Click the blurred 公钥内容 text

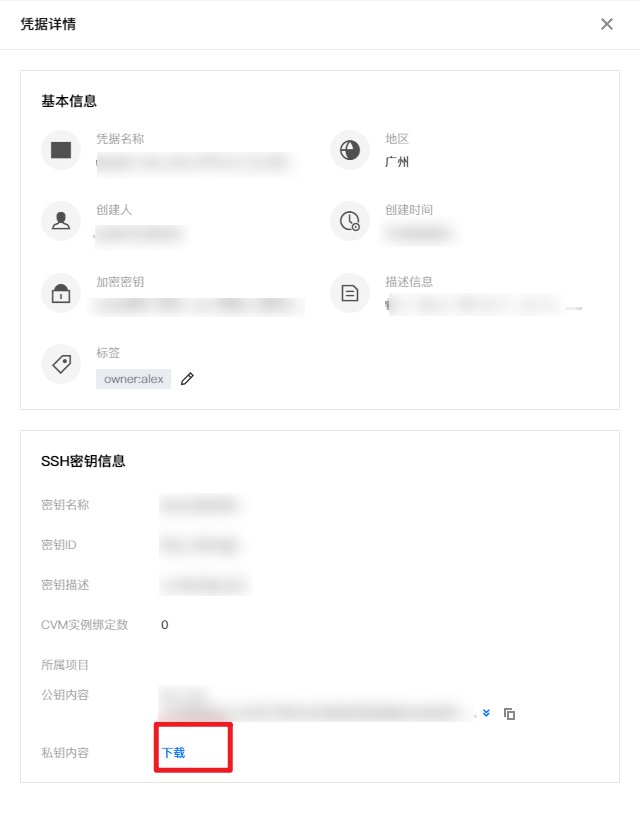click(x=315, y=704)
